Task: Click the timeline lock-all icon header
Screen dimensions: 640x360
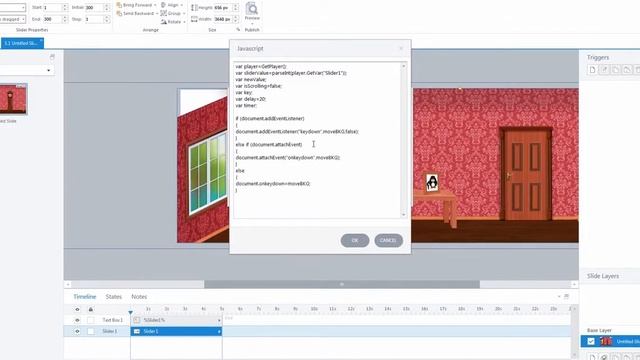Action: tap(91, 309)
